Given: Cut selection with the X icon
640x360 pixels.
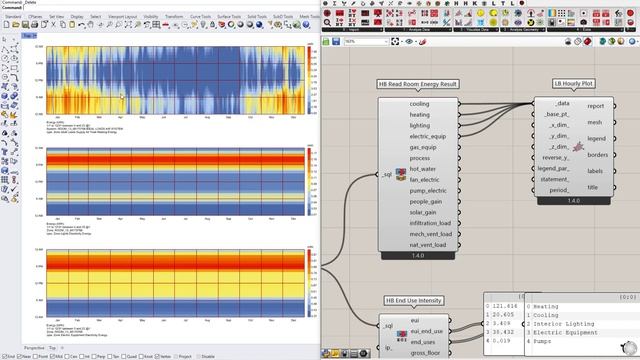Looking at the screenshot, I should [53, 25].
